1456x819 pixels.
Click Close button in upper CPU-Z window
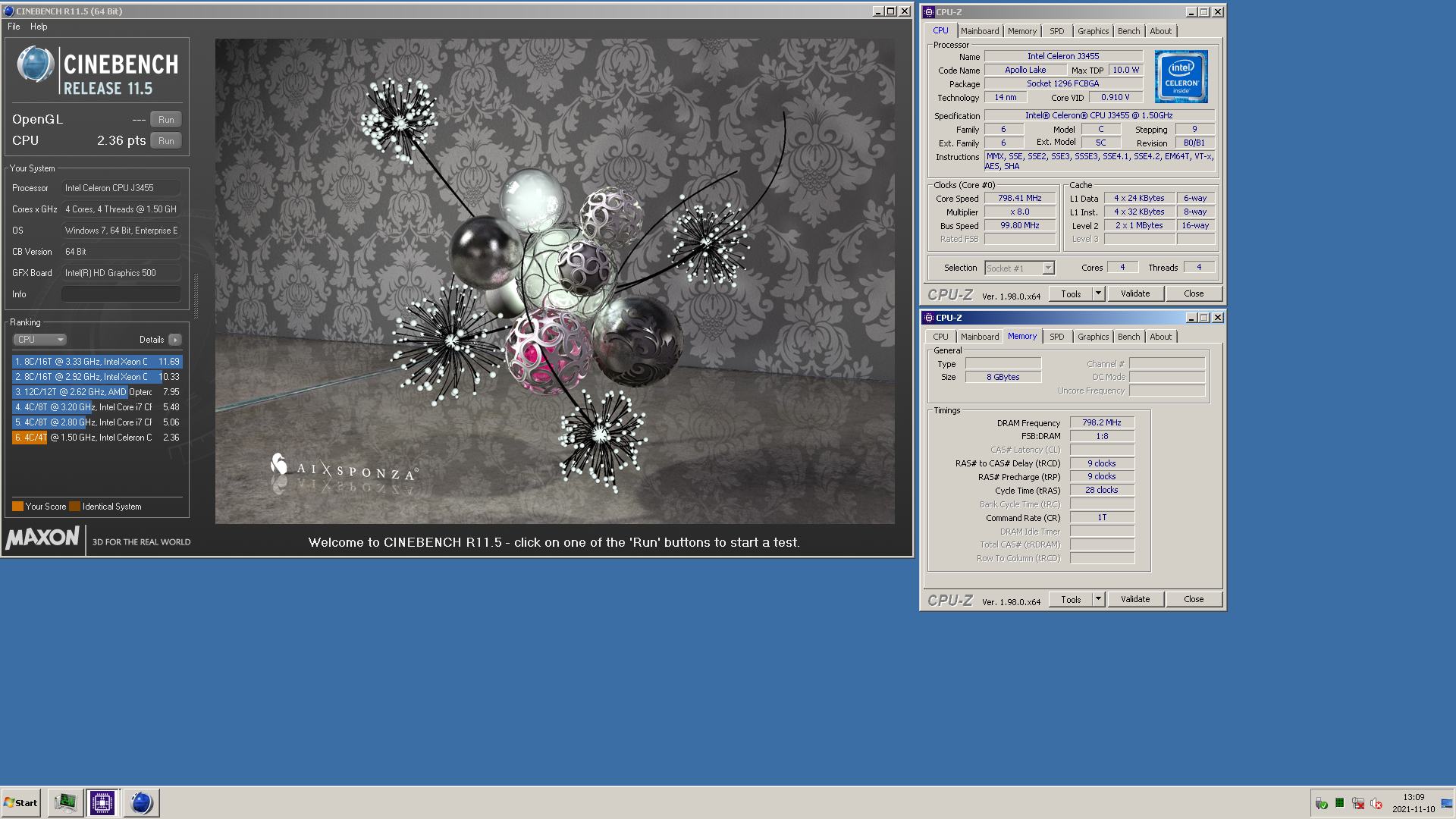click(x=1194, y=294)
